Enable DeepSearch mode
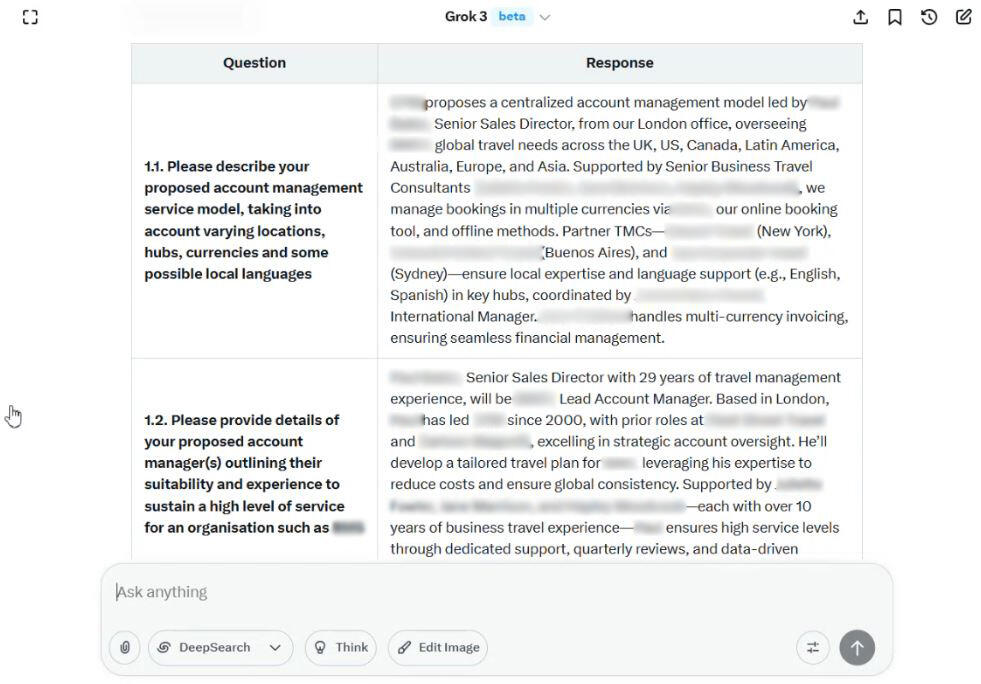981x684 pixels. point(210,648)
